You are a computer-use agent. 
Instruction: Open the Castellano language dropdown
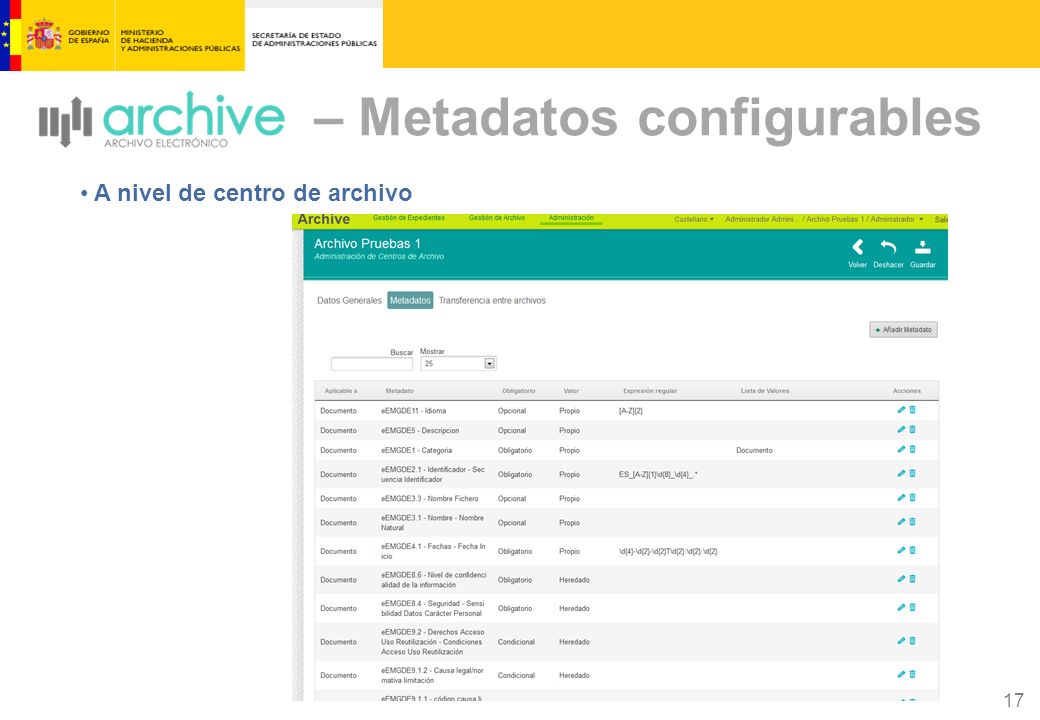694,219
